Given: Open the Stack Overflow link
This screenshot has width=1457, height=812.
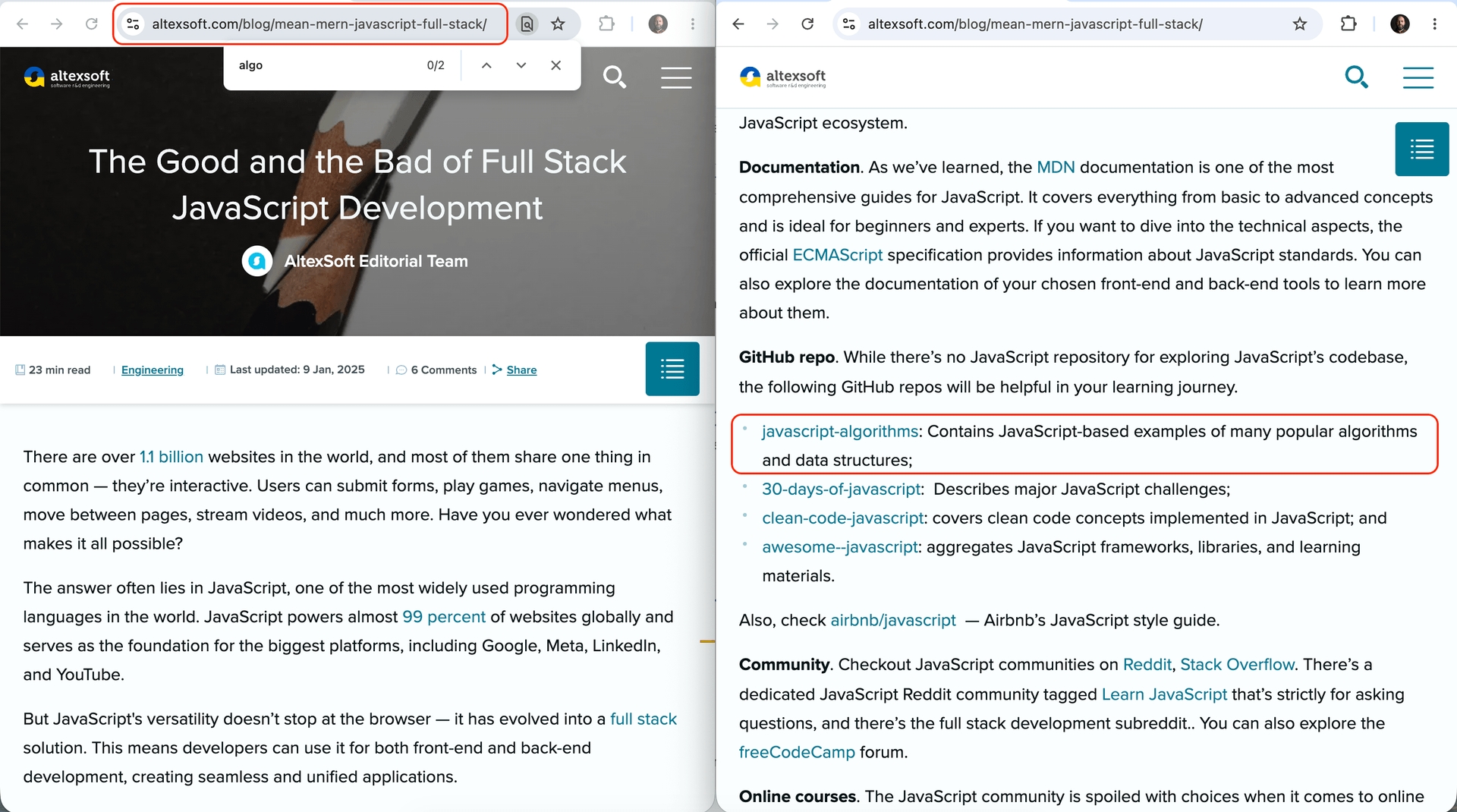Looking at the screenshot, I should pos(1237,665).
